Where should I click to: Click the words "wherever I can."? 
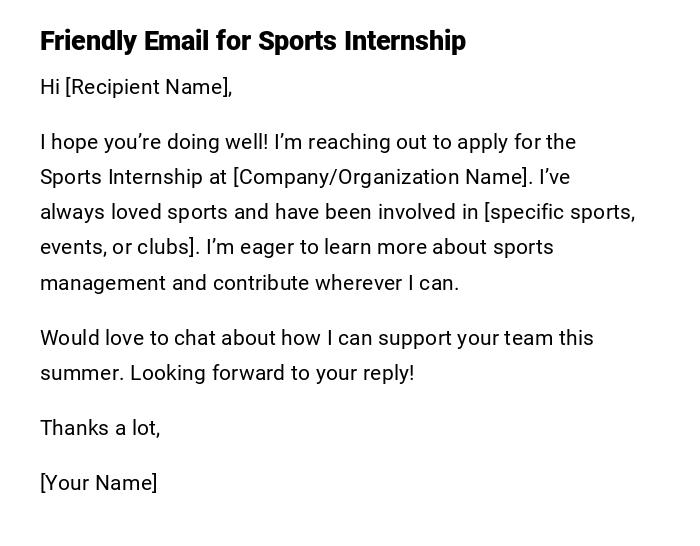coord(387,282)
